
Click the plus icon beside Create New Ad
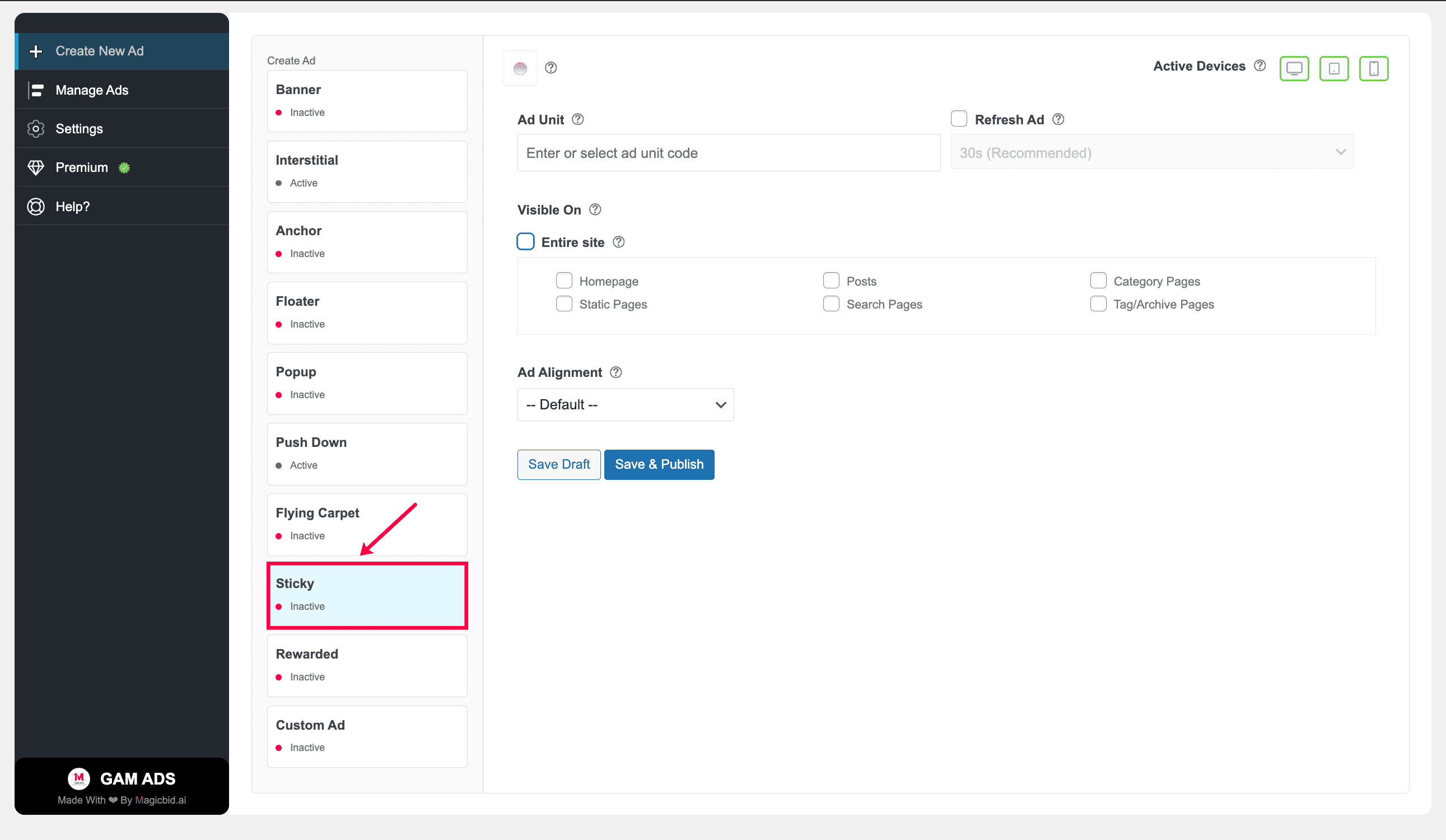click(36, 51)
